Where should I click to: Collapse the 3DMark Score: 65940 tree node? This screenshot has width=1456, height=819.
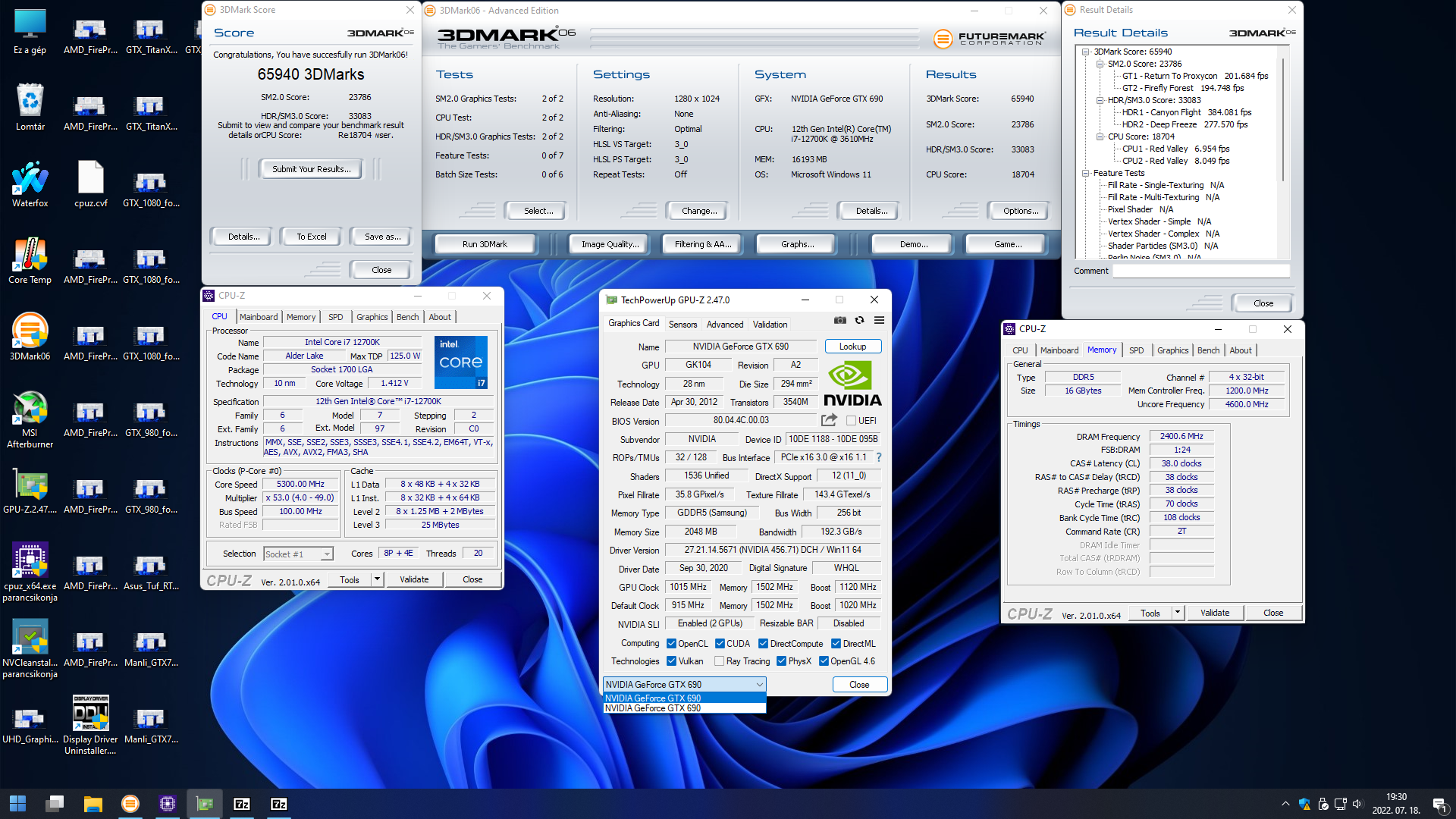click(x=1085, y=52)
